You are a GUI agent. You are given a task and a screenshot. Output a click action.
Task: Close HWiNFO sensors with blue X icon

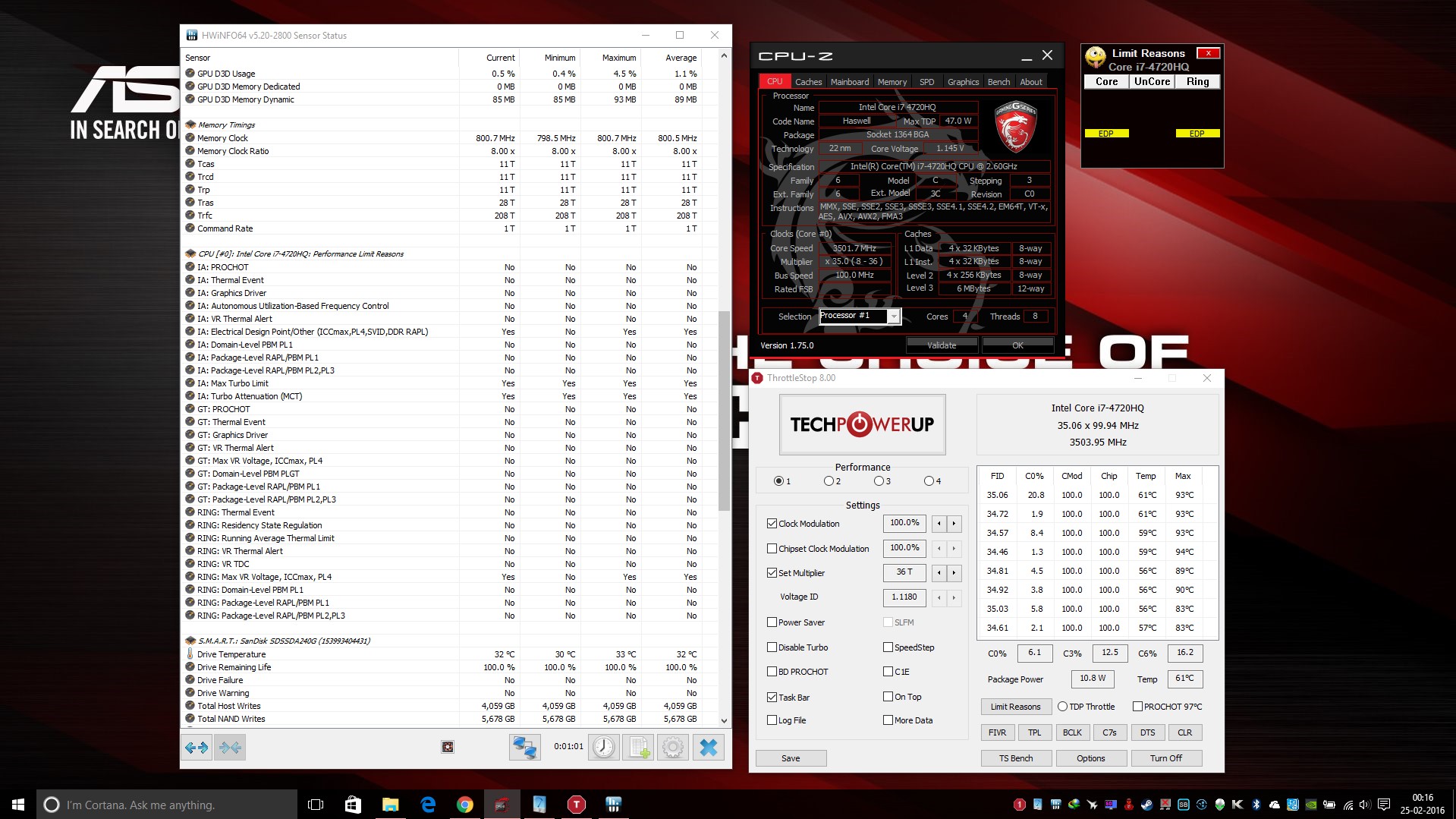pyautogui.click(x=708, y=748)
